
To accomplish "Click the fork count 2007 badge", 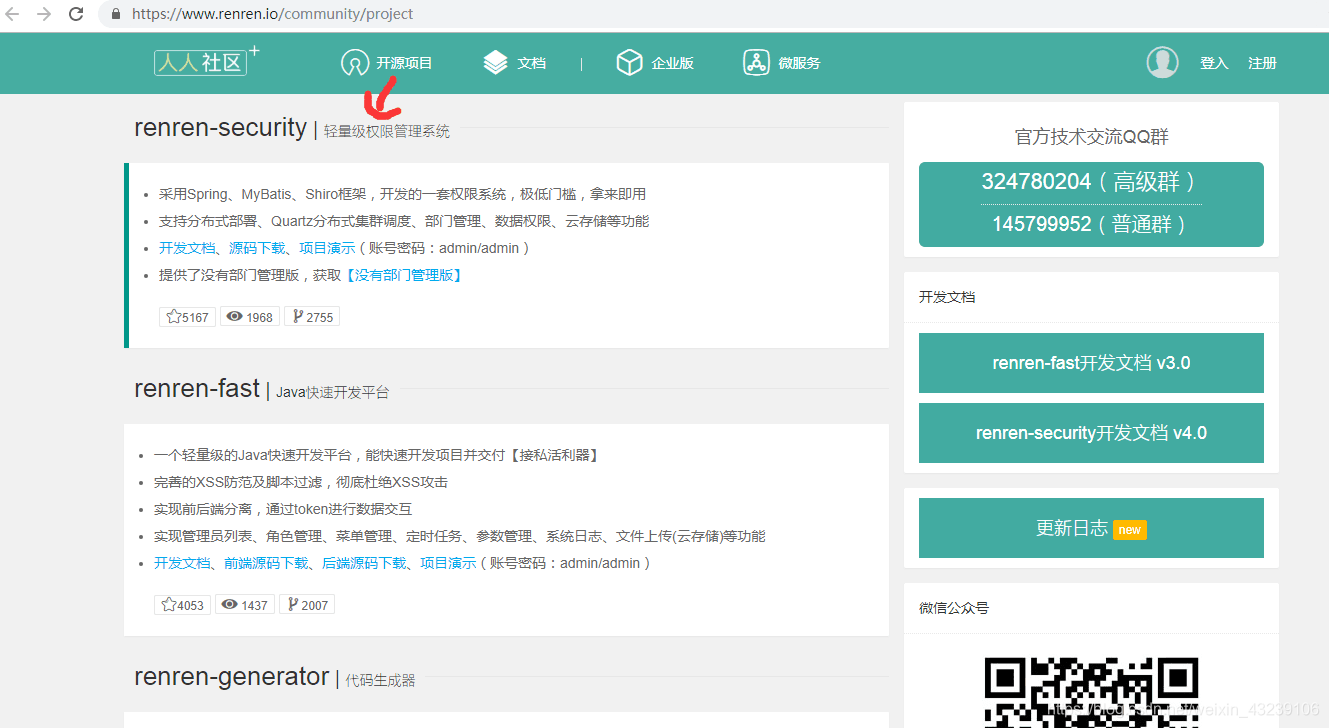I will [307, 605].
